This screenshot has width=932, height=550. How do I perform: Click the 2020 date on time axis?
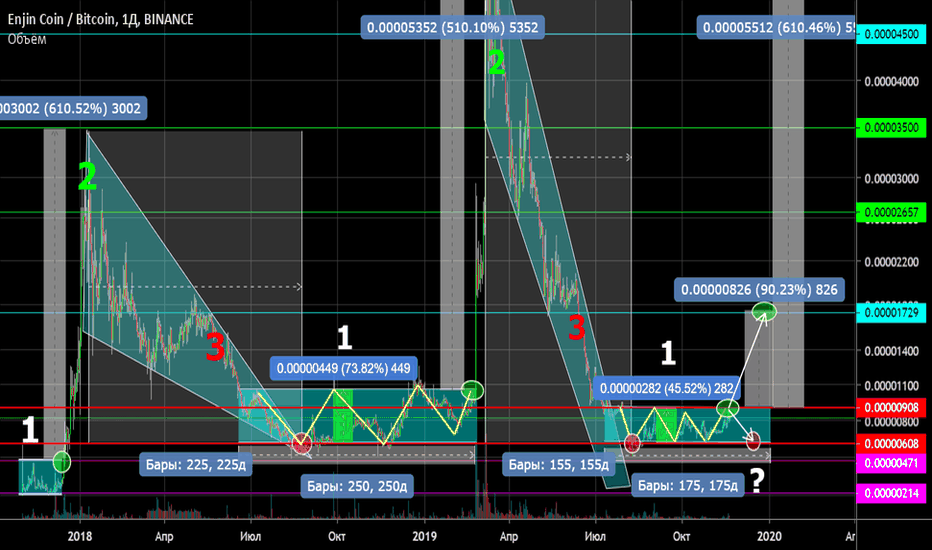(x=769, y=536)
